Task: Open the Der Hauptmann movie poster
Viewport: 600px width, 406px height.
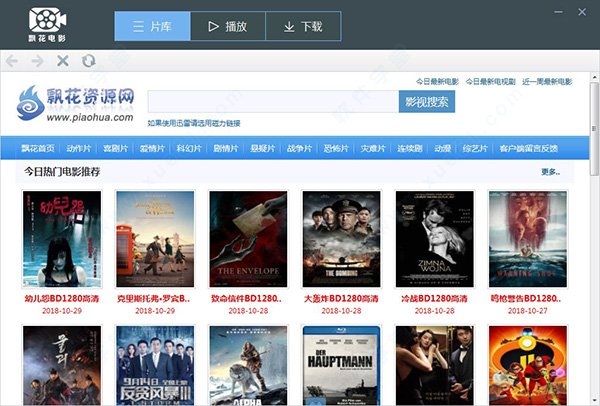Action: pyautogui.click(x=341, y=365)
